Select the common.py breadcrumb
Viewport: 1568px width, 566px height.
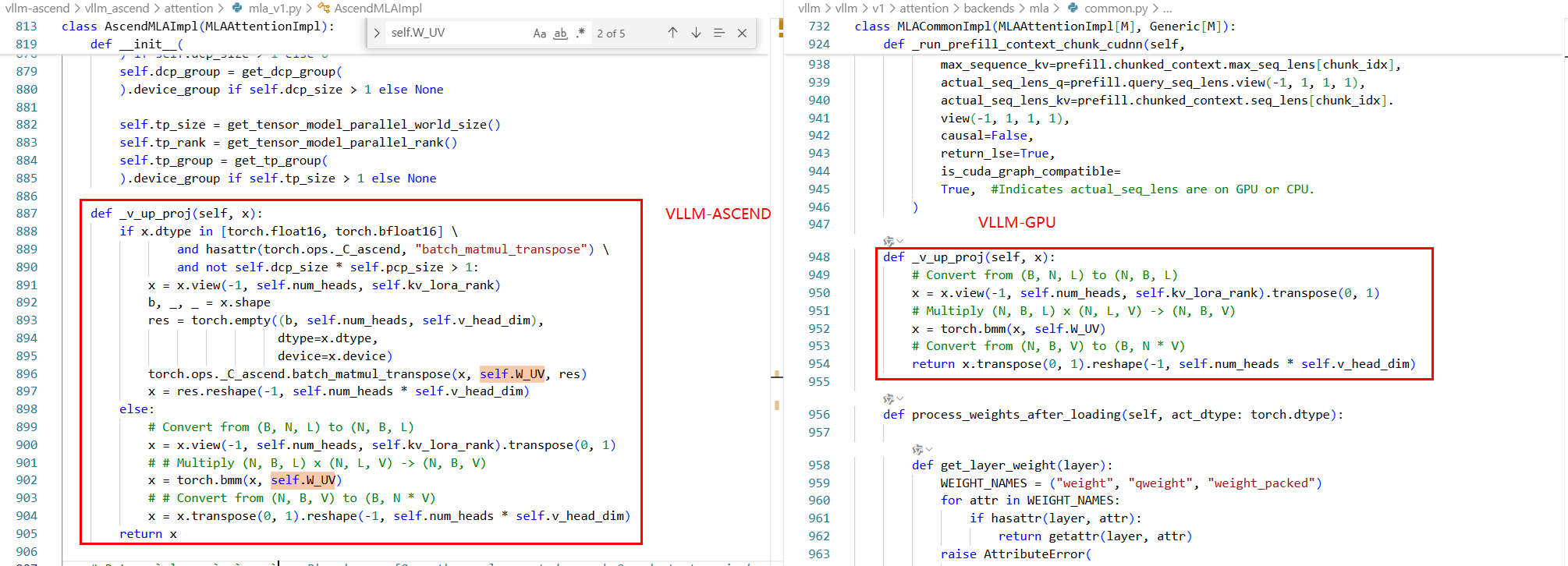pos(1116,9)
